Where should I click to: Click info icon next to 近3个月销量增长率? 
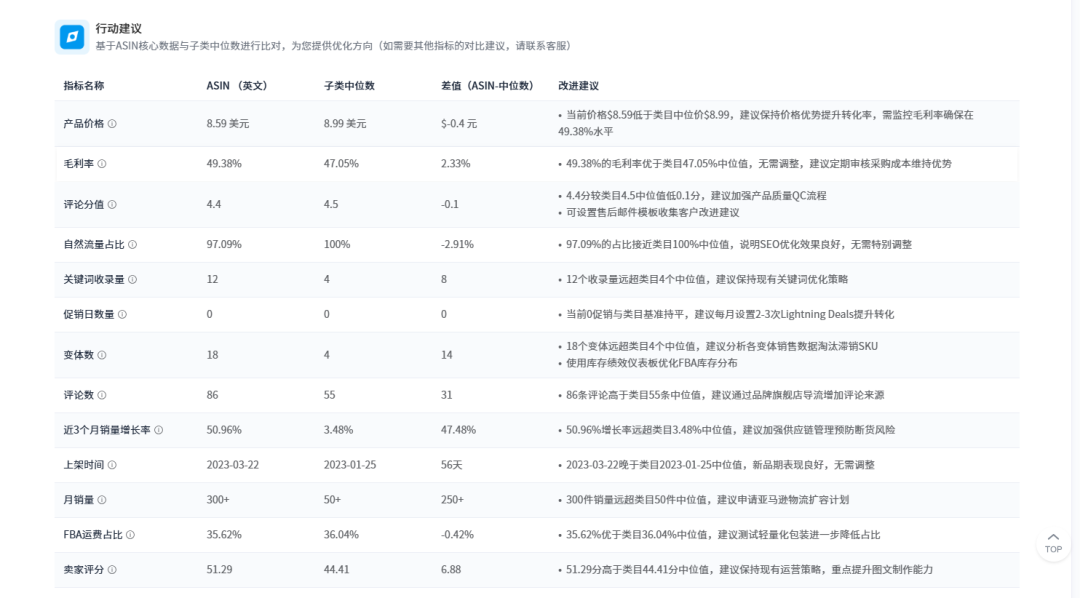[158, 430]
